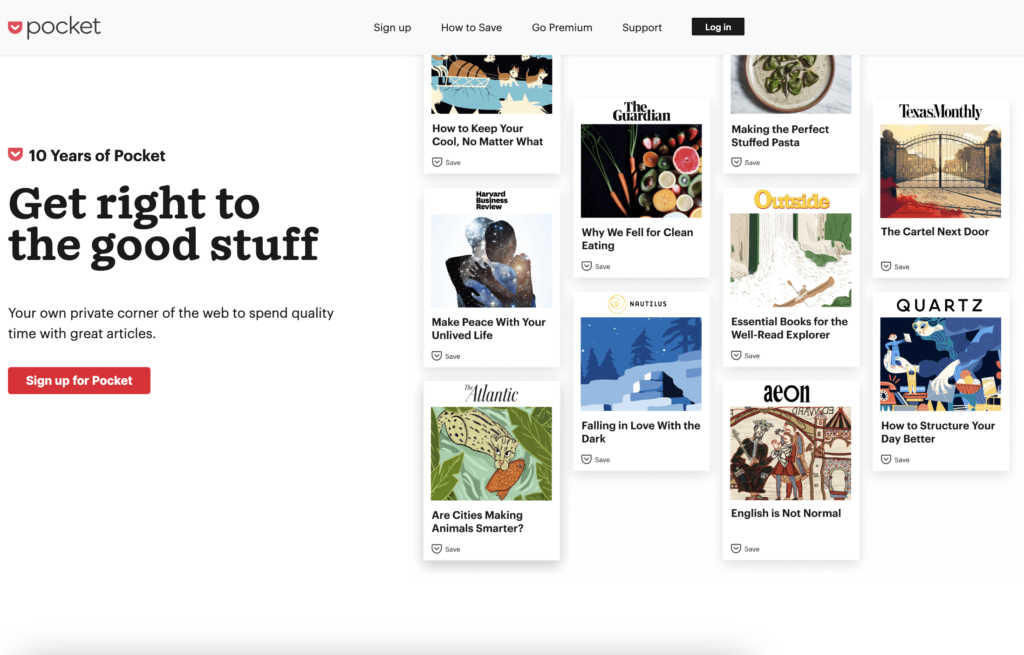Save 'The Cartel Next Door' article
This screenshot has height=655, width=1024.
[x=895, y=266]
